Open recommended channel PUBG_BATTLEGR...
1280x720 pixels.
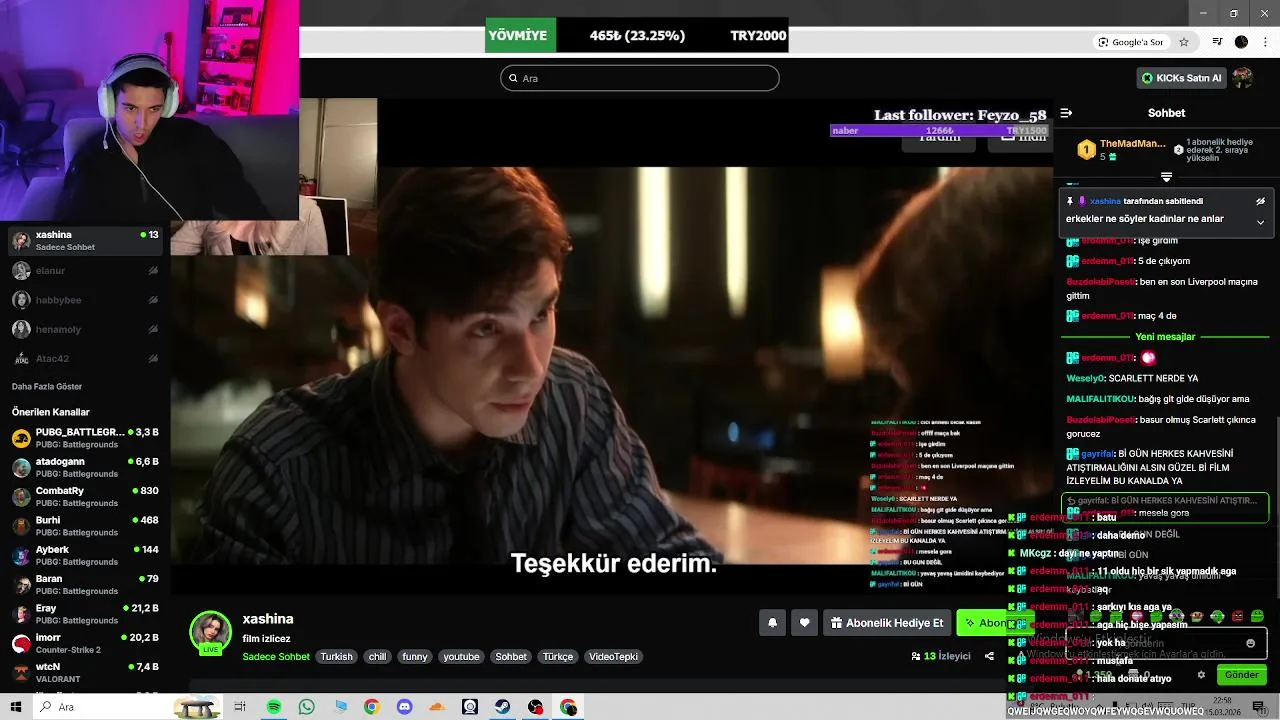tap(85, 438)
